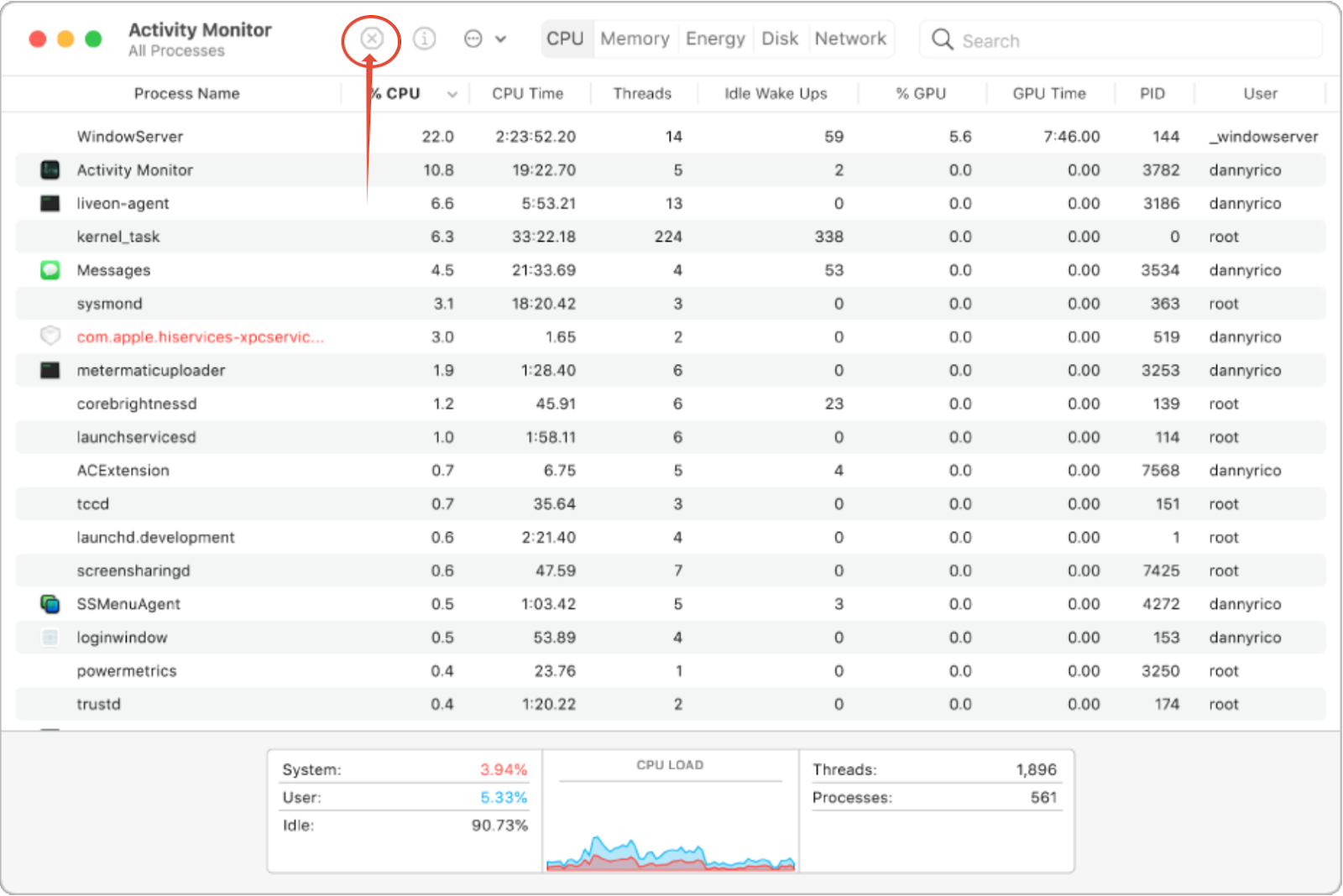Click the liveon-agent process name

pyautogui.click(x=123, y=203)
